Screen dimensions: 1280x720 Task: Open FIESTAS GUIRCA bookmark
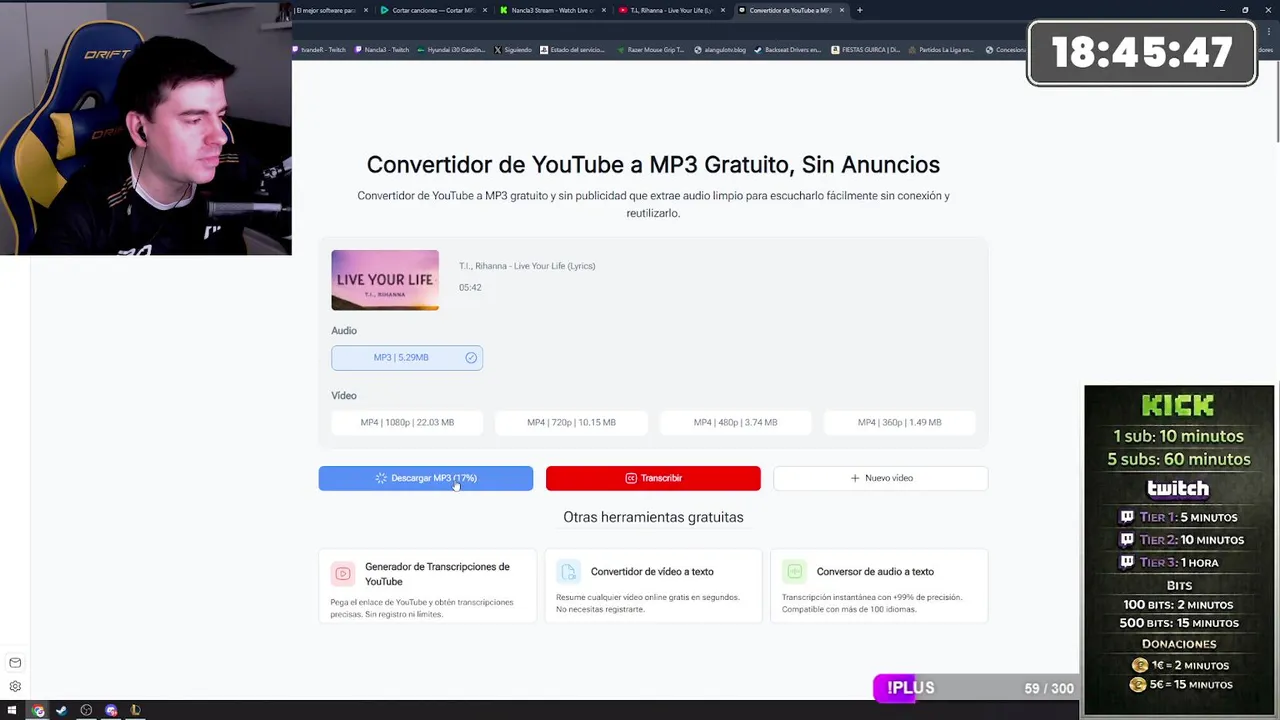point(866,50)
